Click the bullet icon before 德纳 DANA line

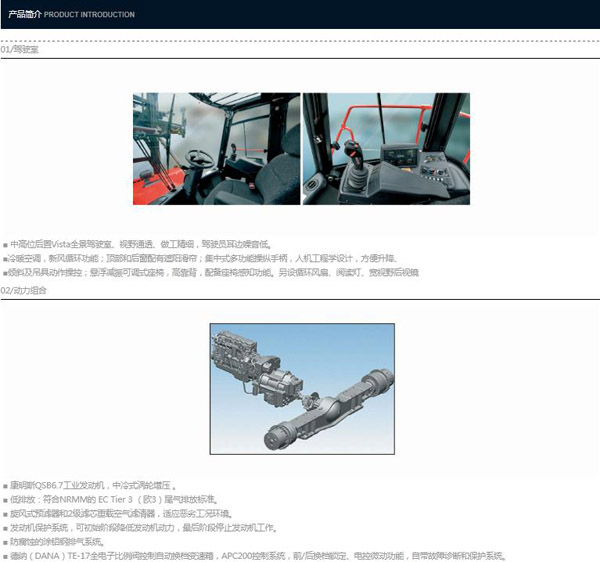[x=5, y=556]
